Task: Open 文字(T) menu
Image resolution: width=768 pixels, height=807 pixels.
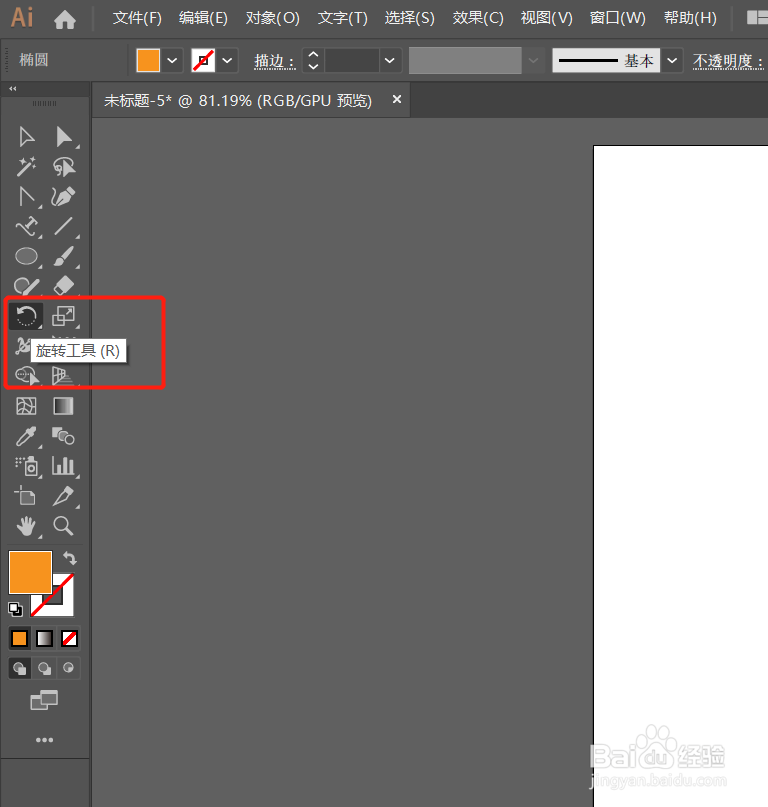Action: pos(343,19)
